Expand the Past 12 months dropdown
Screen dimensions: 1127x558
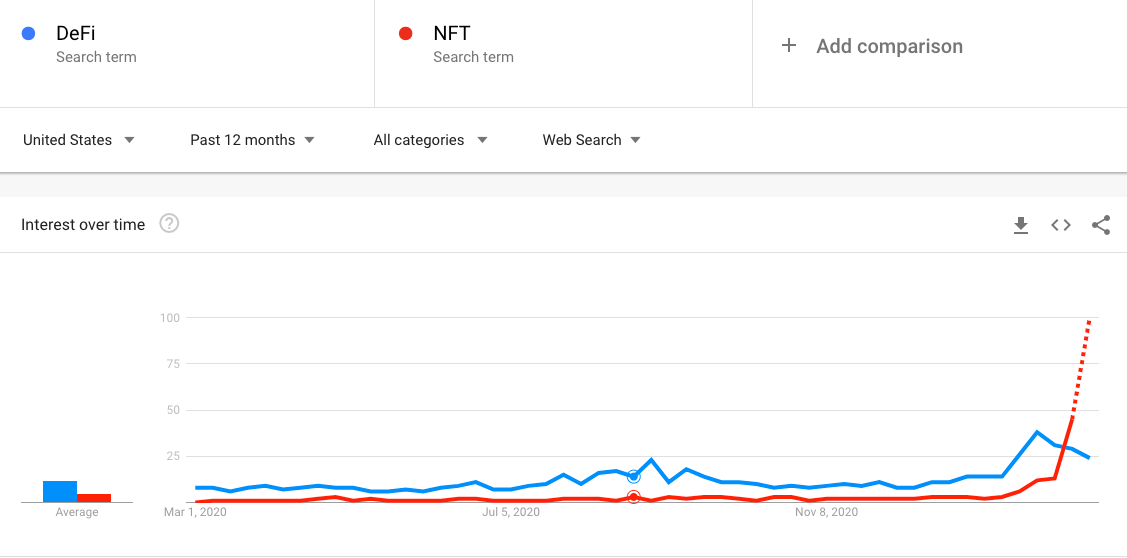click(x=252, y=140)
